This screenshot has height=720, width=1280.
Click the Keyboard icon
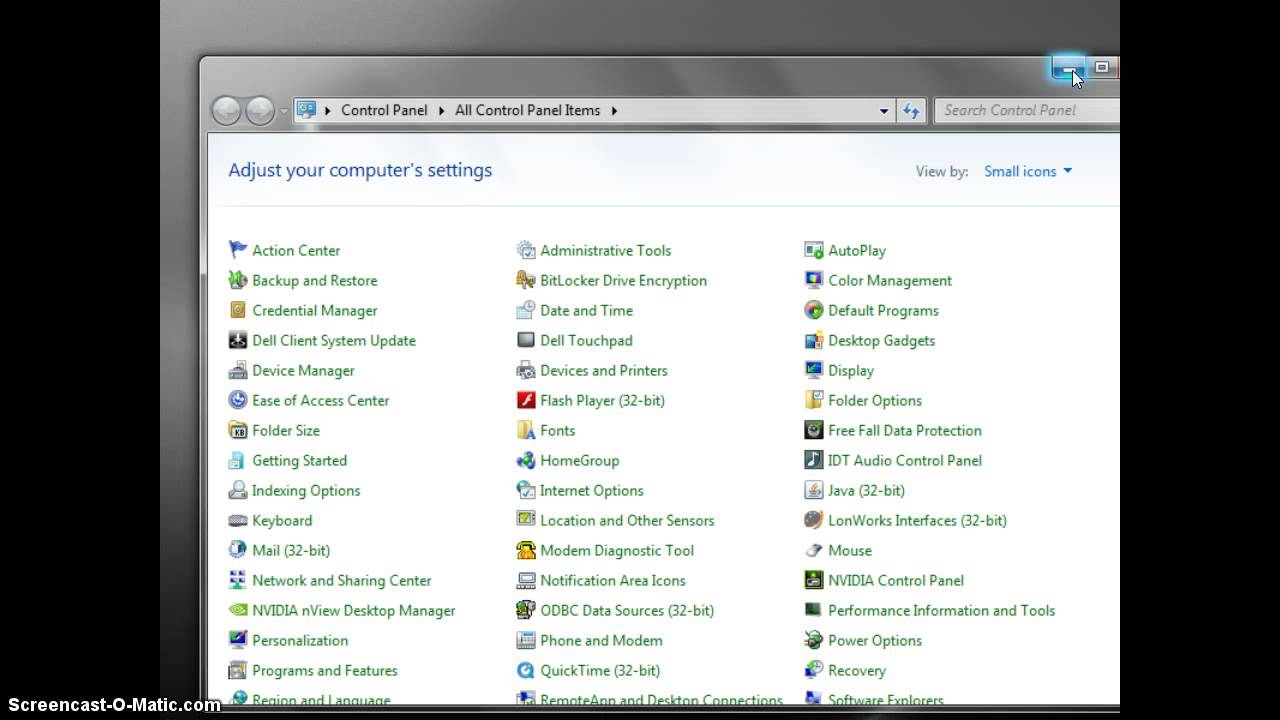tap(237, 520)
